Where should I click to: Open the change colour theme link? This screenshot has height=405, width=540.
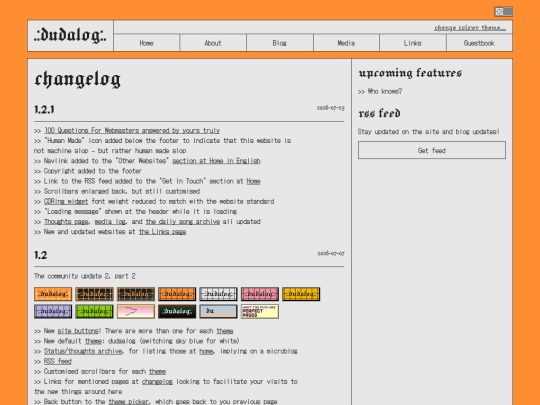click(x=470, y=28)
